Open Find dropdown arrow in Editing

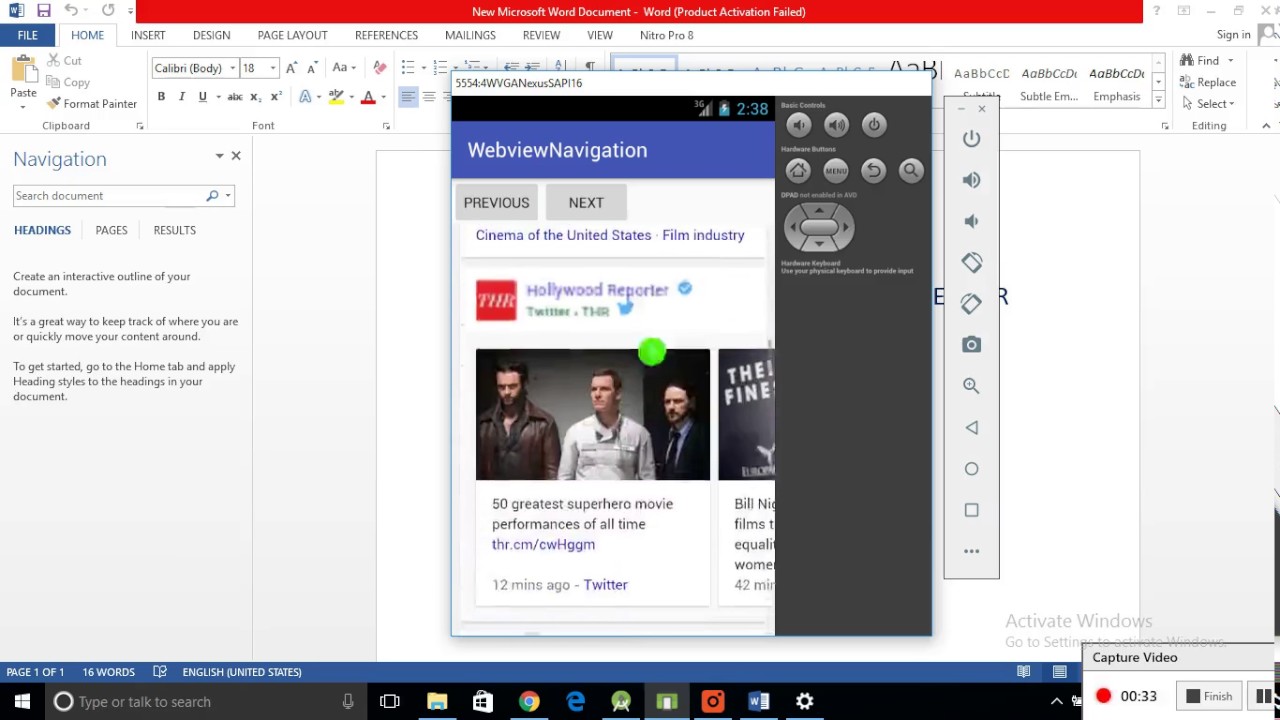pyautogui.click(x=1230, y=61)
